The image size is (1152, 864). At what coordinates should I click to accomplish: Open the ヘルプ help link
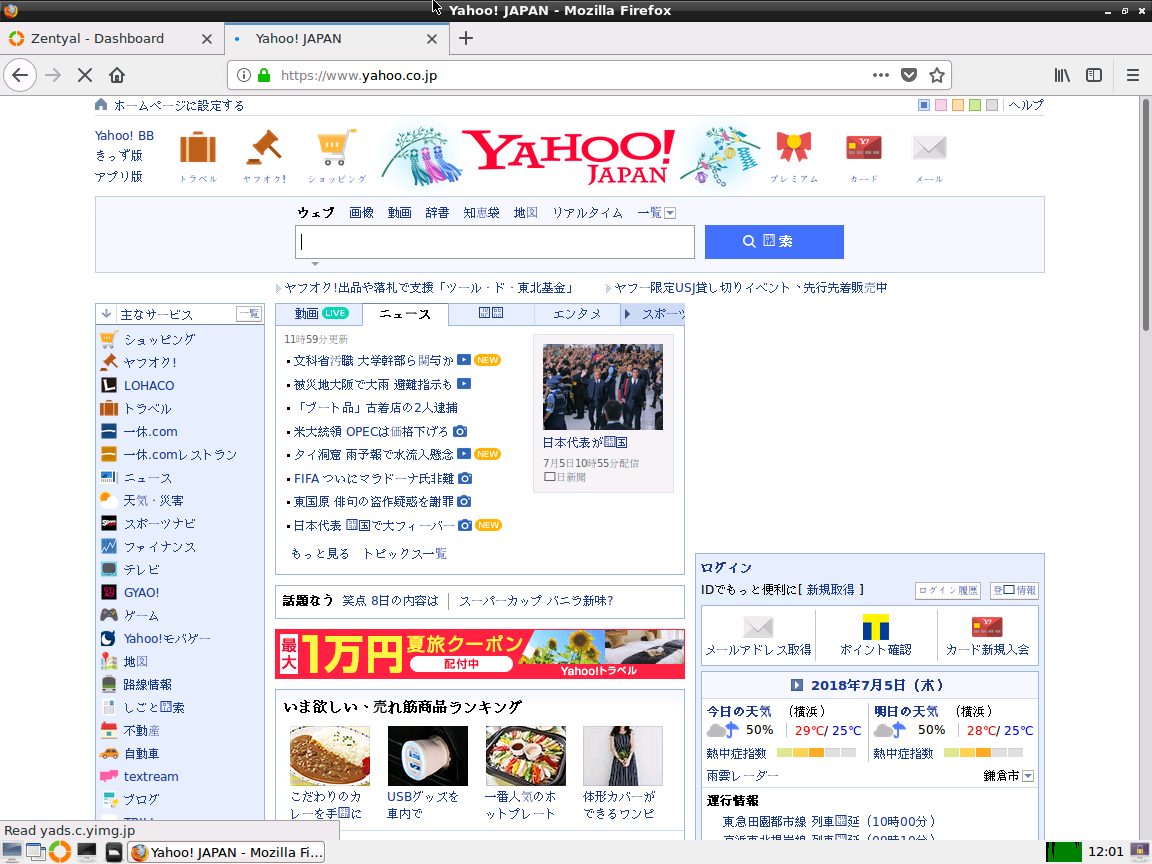(x=1026, y=105)
